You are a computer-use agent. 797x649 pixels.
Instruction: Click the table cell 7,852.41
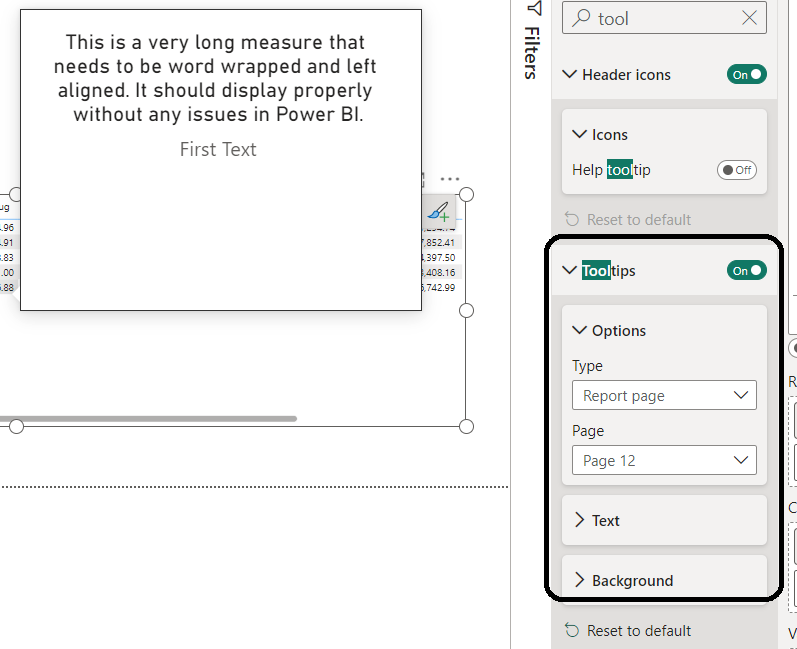438,242
